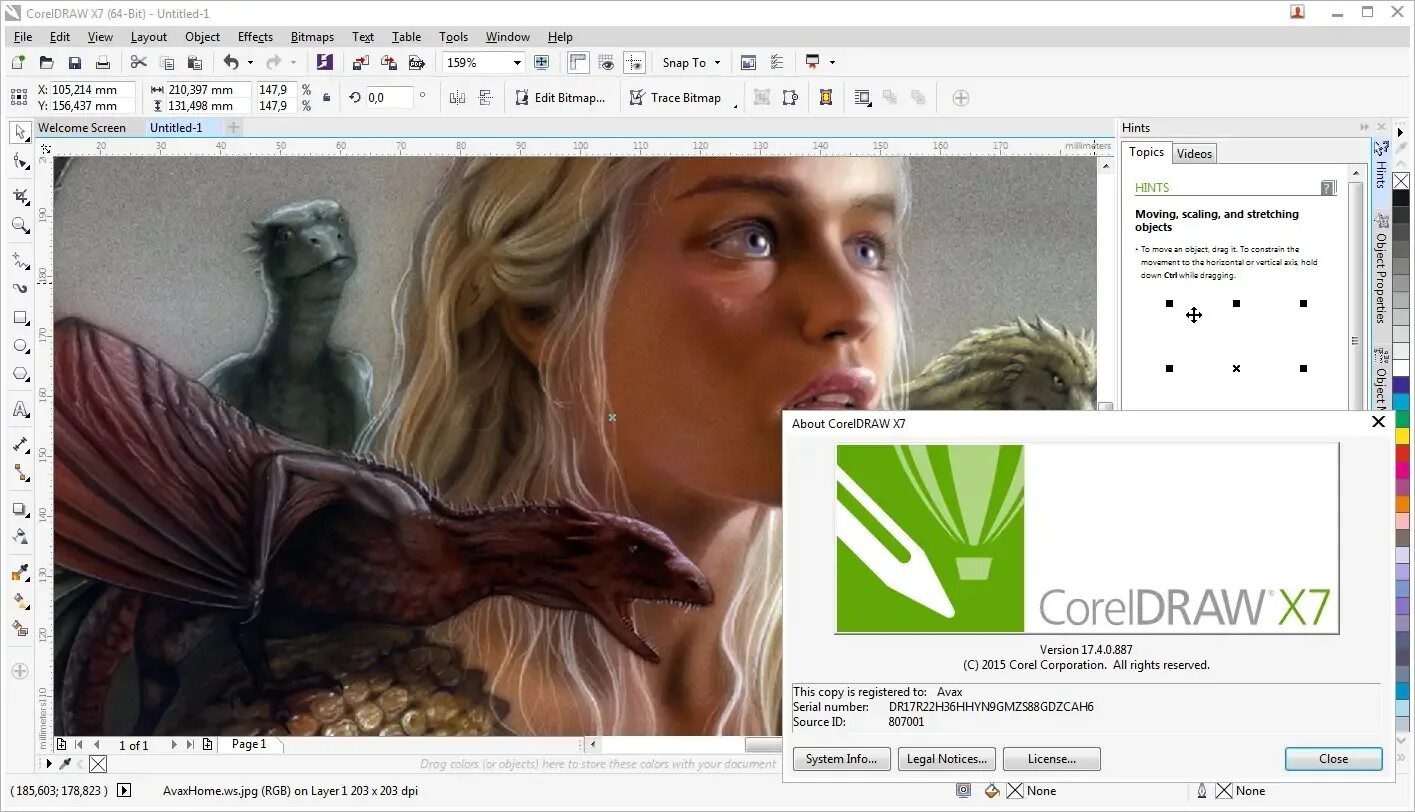Select the Text tool

20,409
